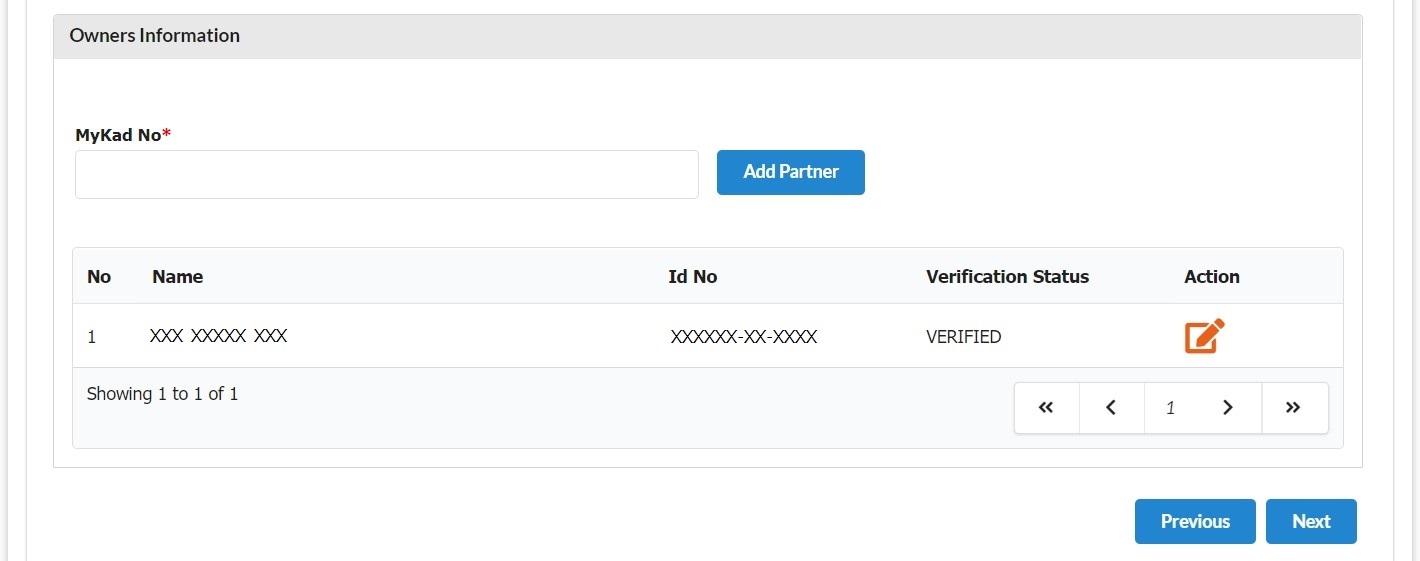The image size is (1420, 561).
Task: Click the Owners Information panel header
Action: [155, 36]
